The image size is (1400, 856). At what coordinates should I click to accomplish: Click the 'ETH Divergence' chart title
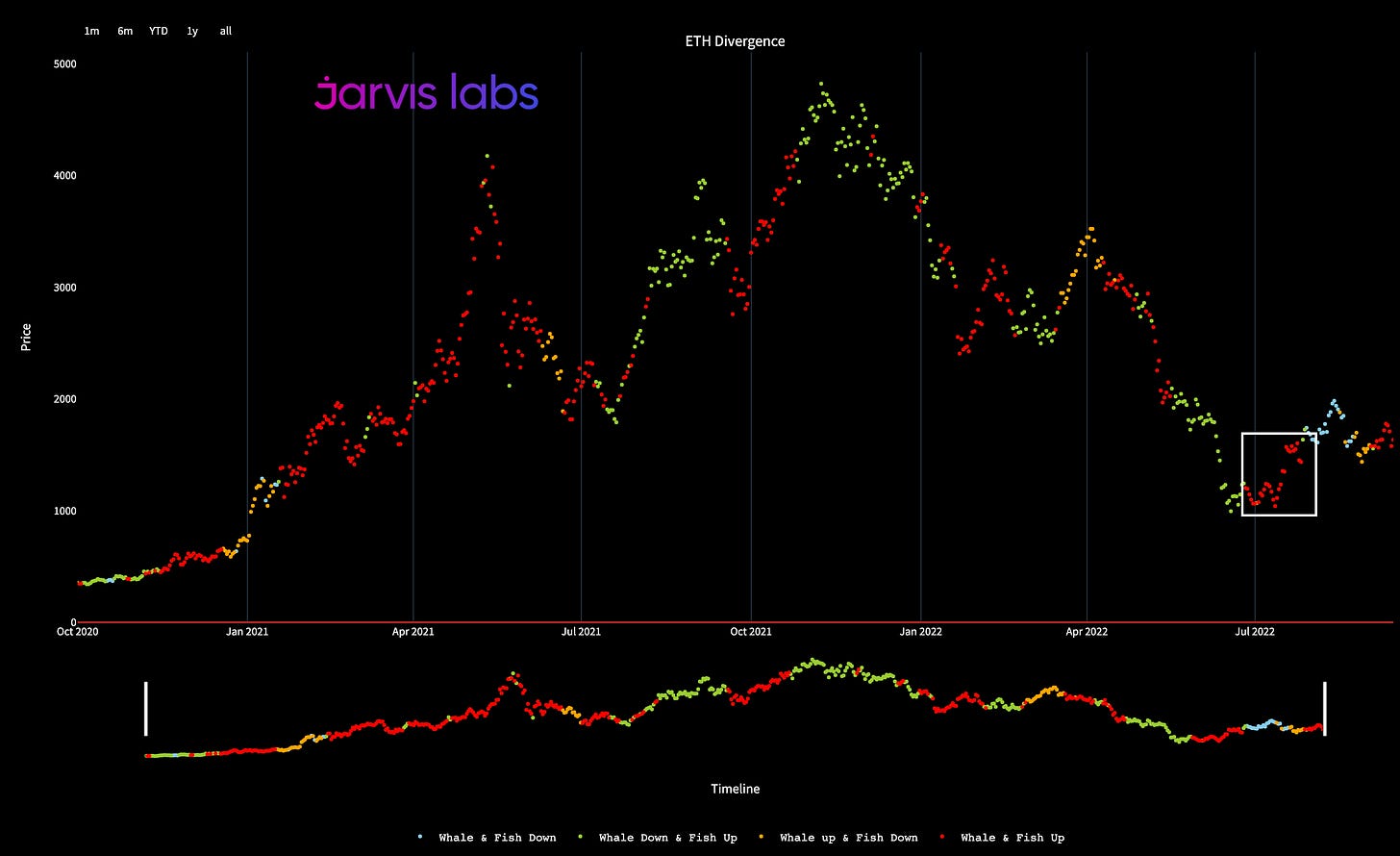point(735,41)
